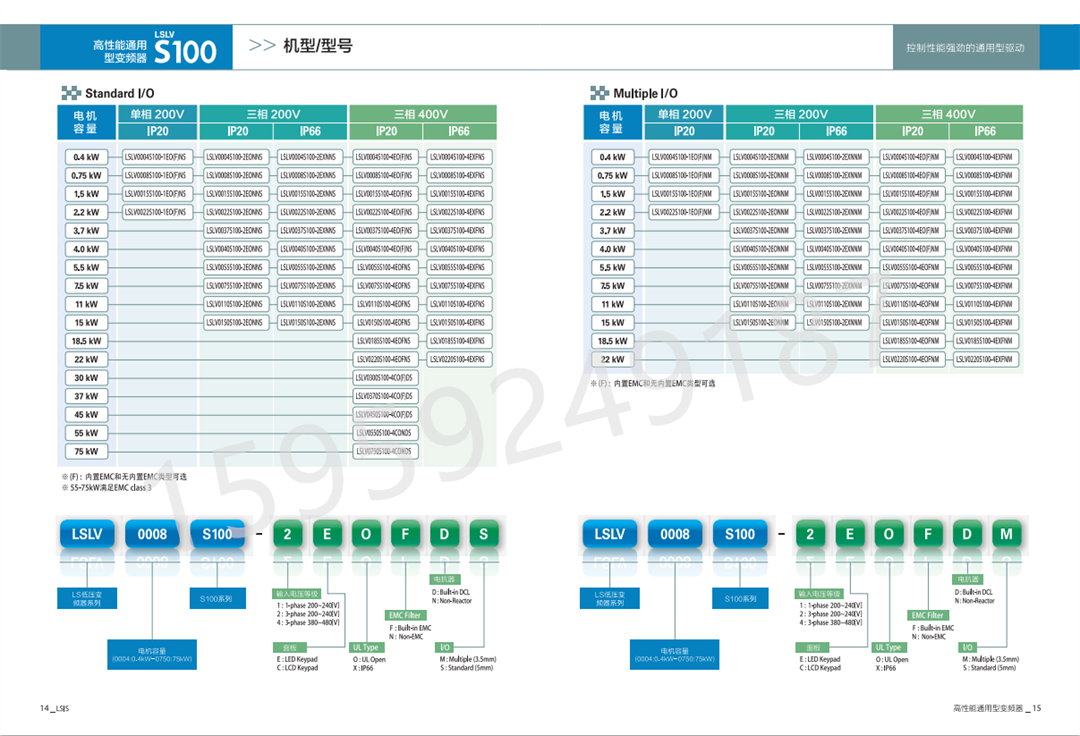
Task: Click 电机容量 header cell of Standard I/O table
Action: (x=86, y=123)
